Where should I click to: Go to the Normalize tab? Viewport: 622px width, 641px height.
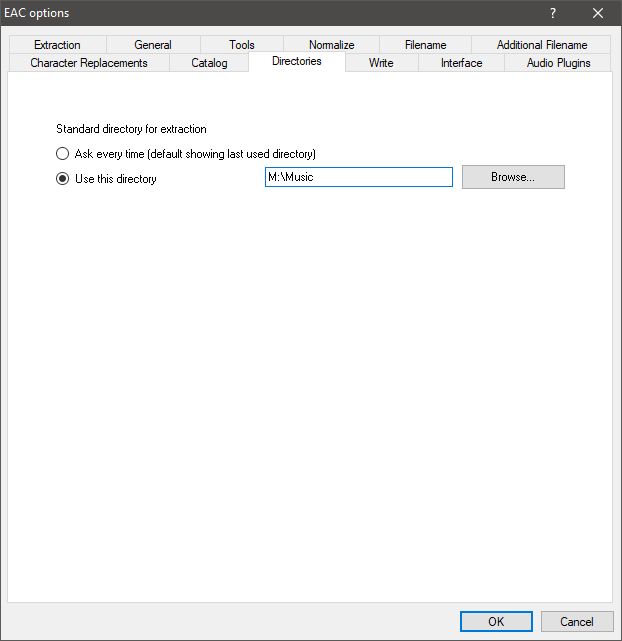click(x=331, y=45)
